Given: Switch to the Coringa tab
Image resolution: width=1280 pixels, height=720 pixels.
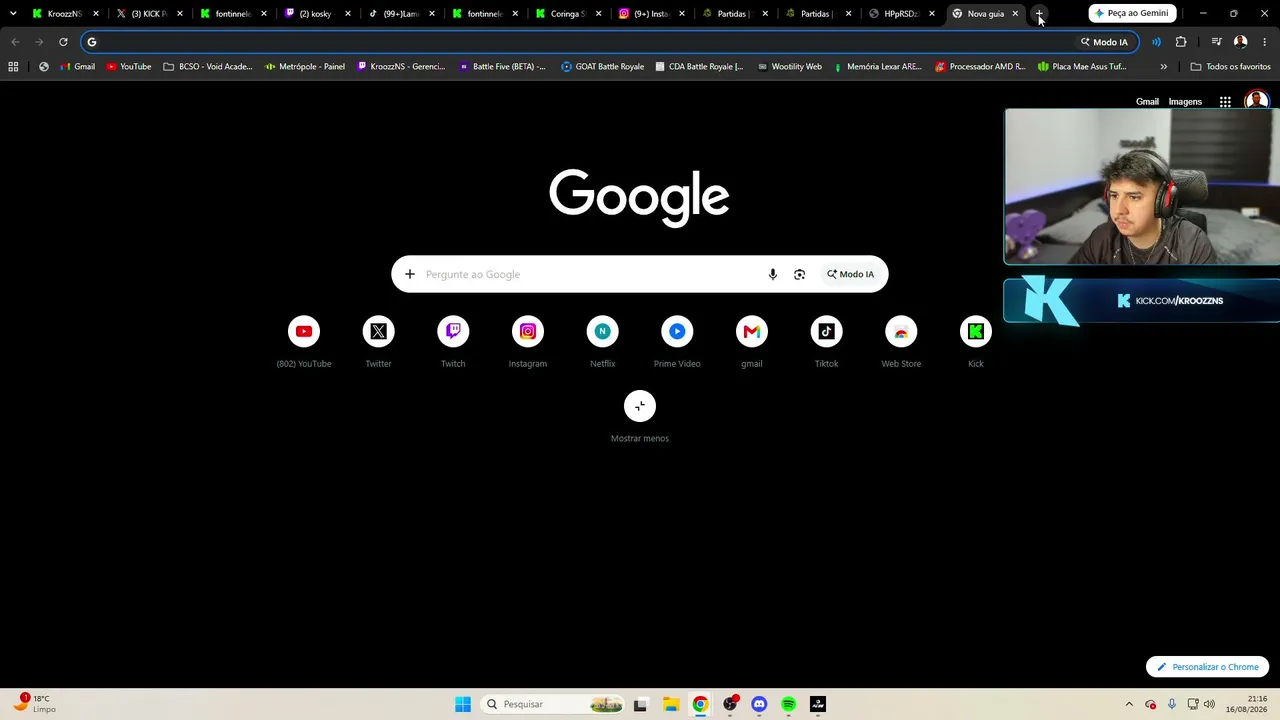Looking at the screenshot, I should click(567, 14).
